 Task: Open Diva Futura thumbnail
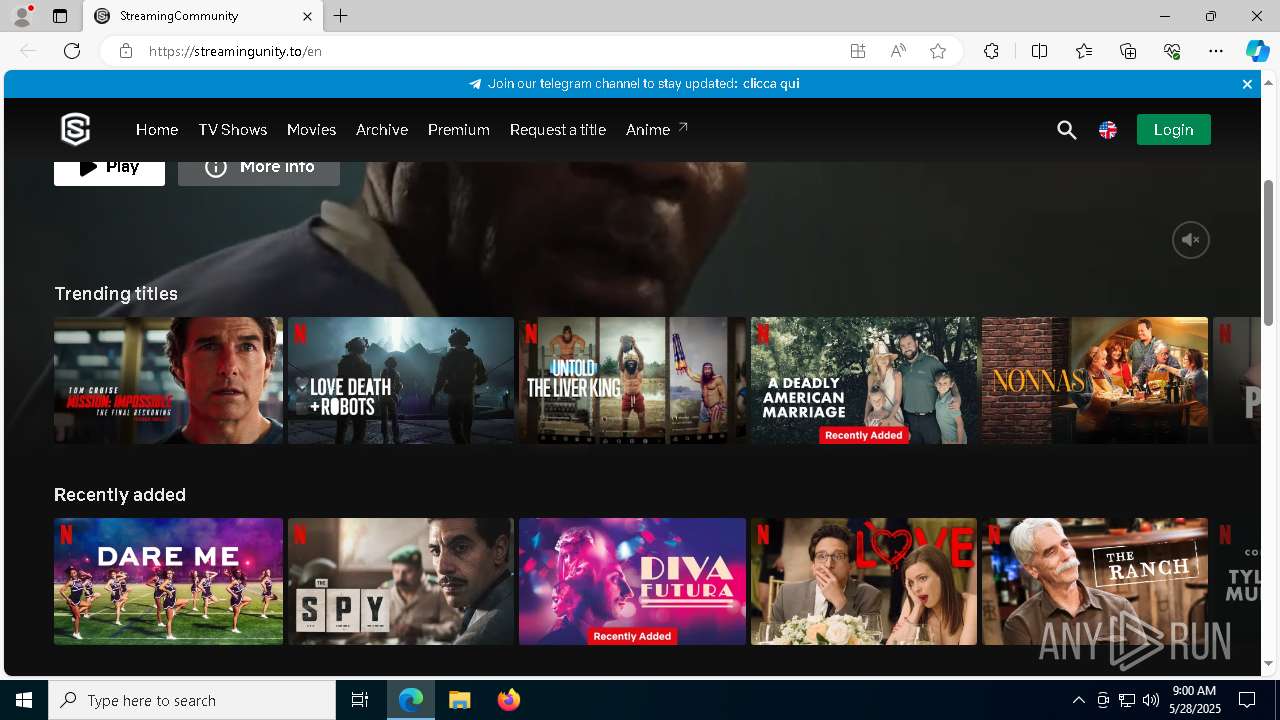(x=632, y=581)
